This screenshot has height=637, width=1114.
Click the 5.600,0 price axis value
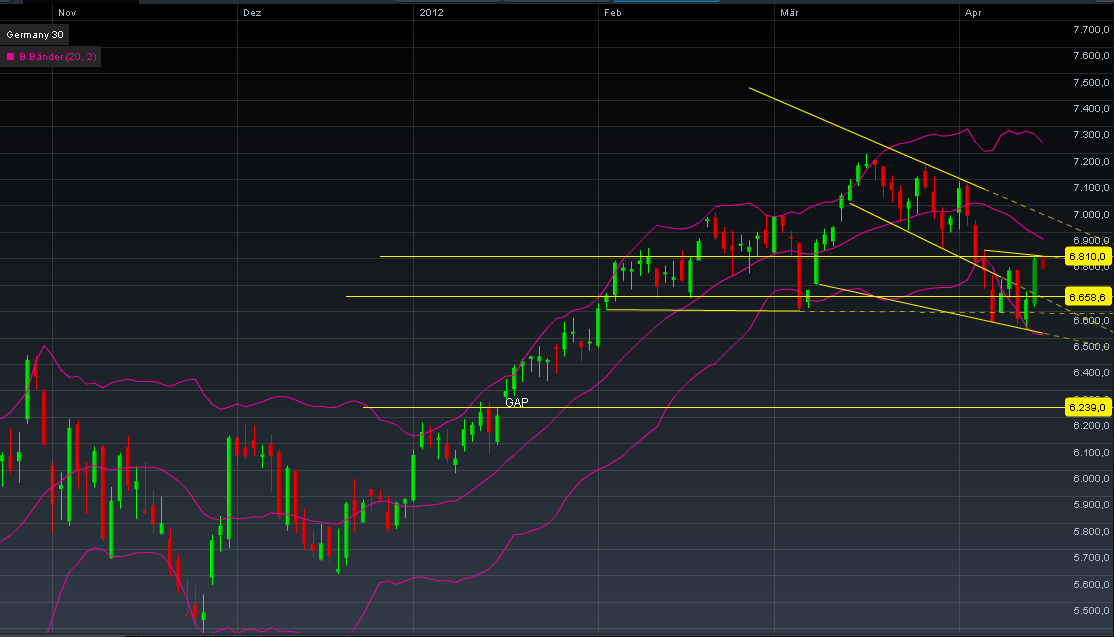point(1091,585)
